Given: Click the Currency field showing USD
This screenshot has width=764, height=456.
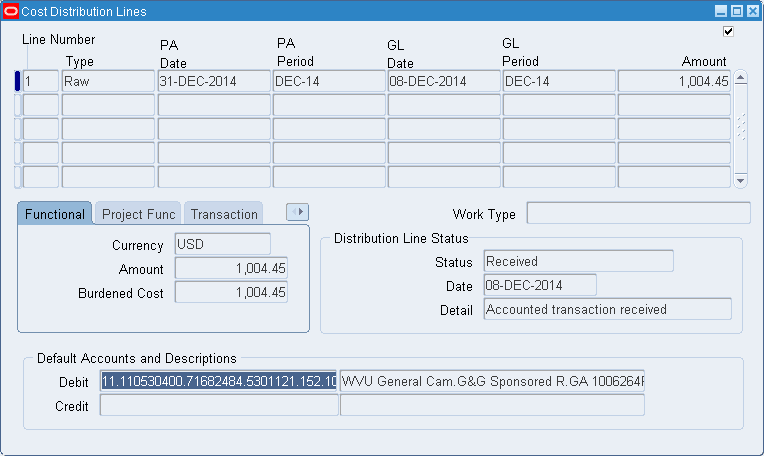Looking at the screenshot, I should (x=222, y=244).
